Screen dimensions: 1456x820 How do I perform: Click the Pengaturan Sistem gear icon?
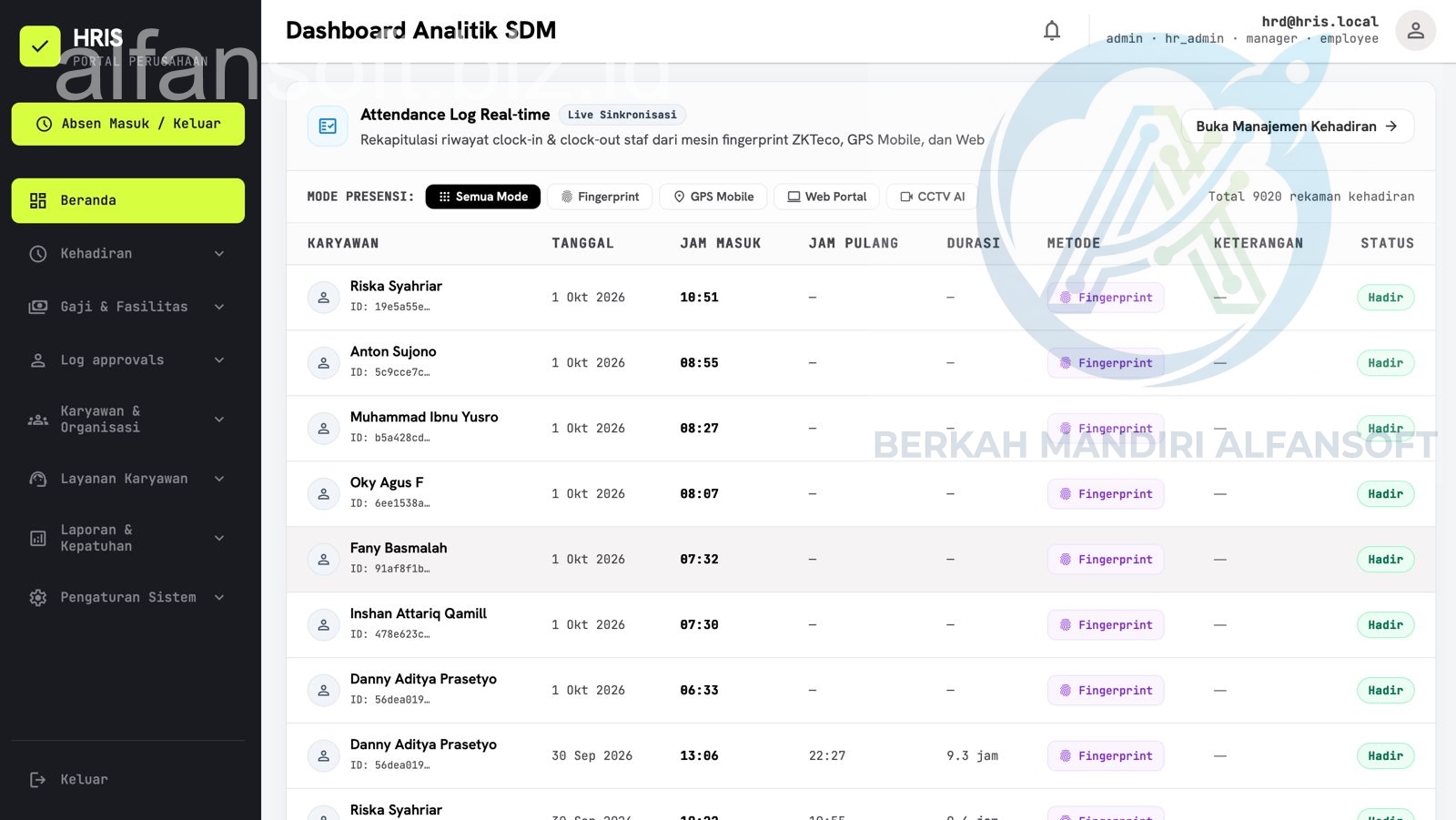[x=38, y=598]
